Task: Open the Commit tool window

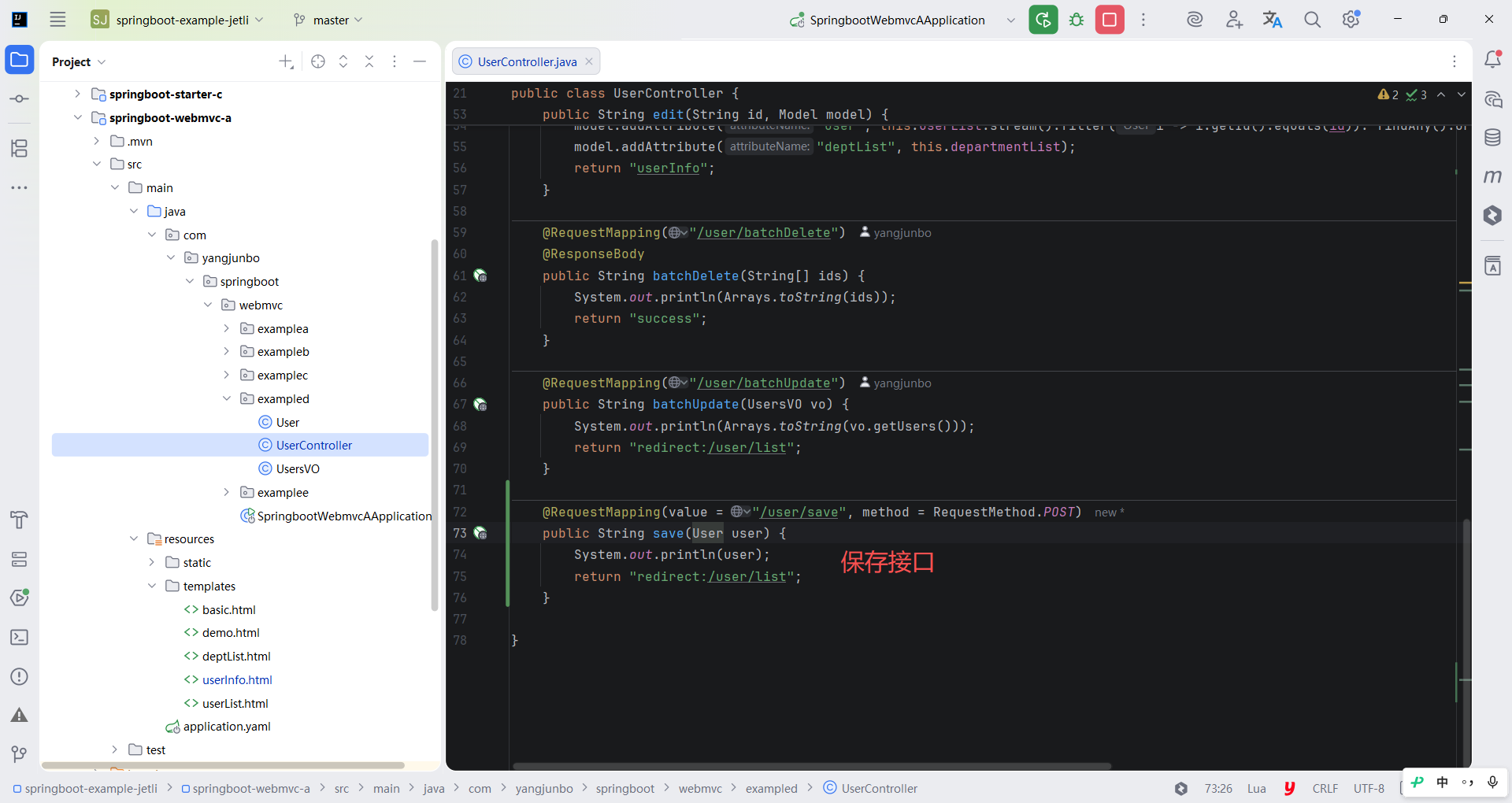Action: 19,99
